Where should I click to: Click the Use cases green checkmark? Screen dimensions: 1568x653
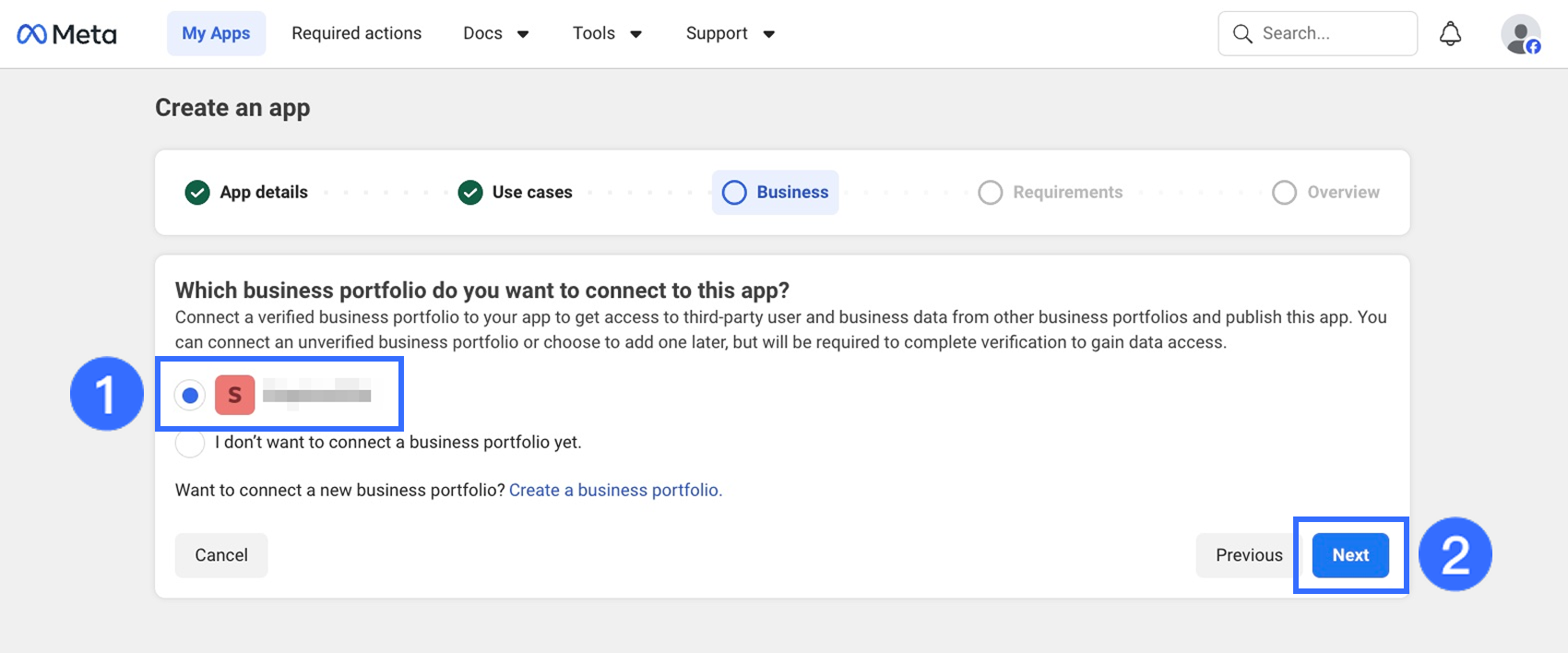(x=470, y=193)
